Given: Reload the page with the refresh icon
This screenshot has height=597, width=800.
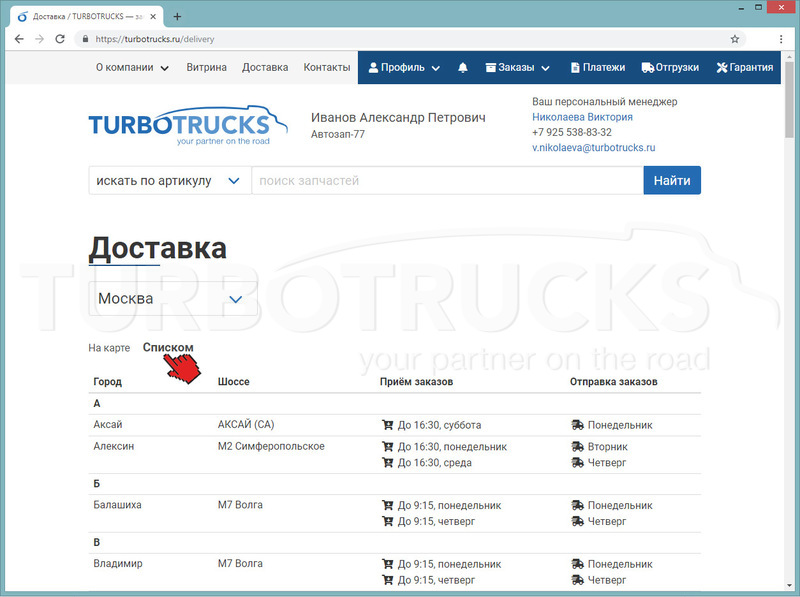Looking at the screenshot, I should tap(60, 39).
